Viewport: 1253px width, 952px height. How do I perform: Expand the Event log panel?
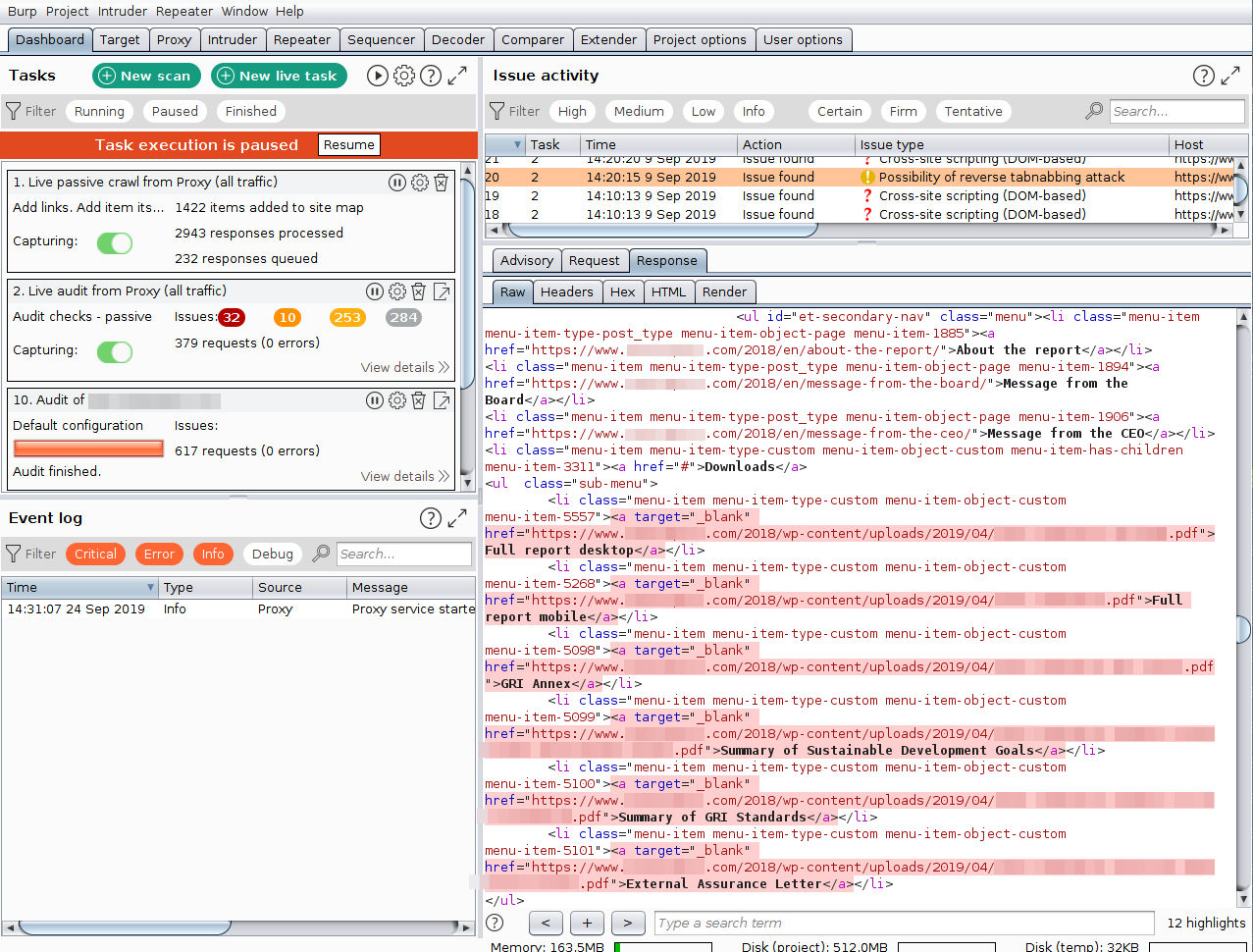(x=457, y=518)
